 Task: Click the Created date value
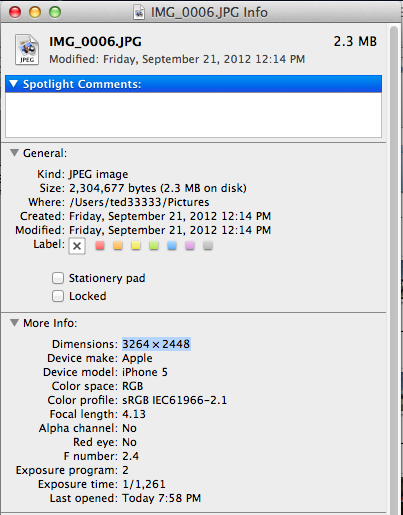point(170,216)
